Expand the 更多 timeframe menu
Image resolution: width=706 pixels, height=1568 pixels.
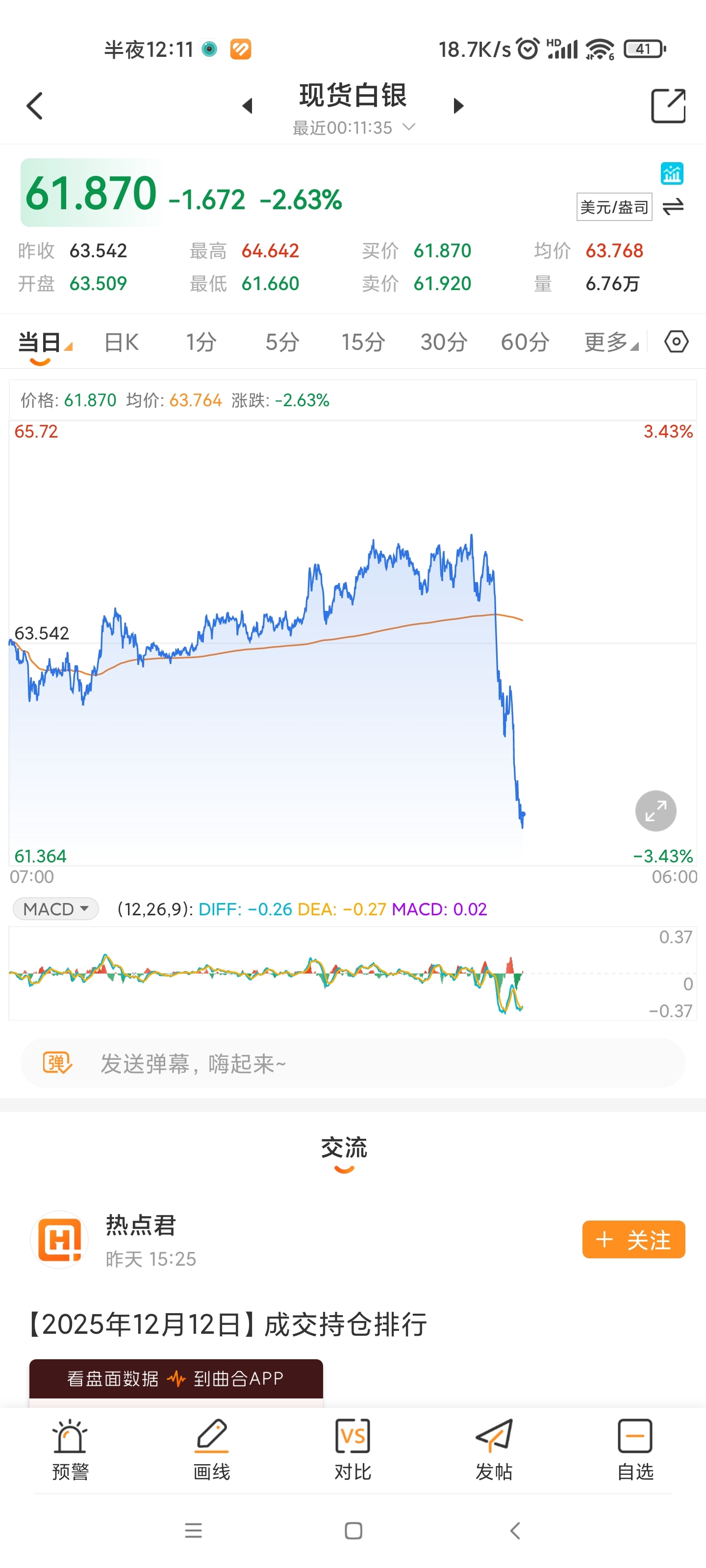(x=610, y=342)
